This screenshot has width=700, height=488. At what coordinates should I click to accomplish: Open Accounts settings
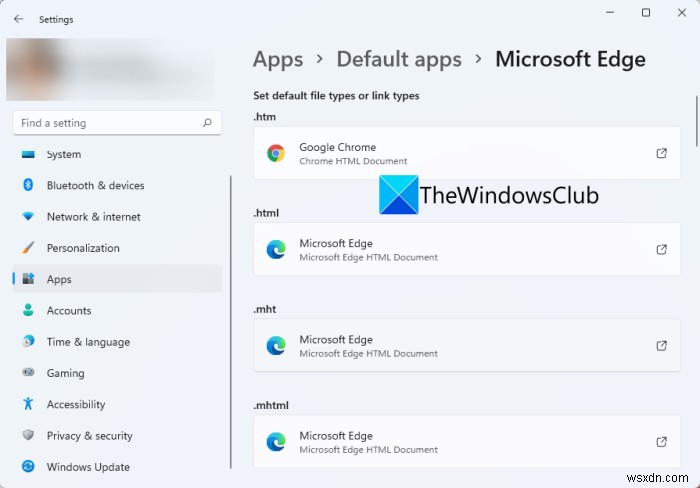tap(117, 310)
